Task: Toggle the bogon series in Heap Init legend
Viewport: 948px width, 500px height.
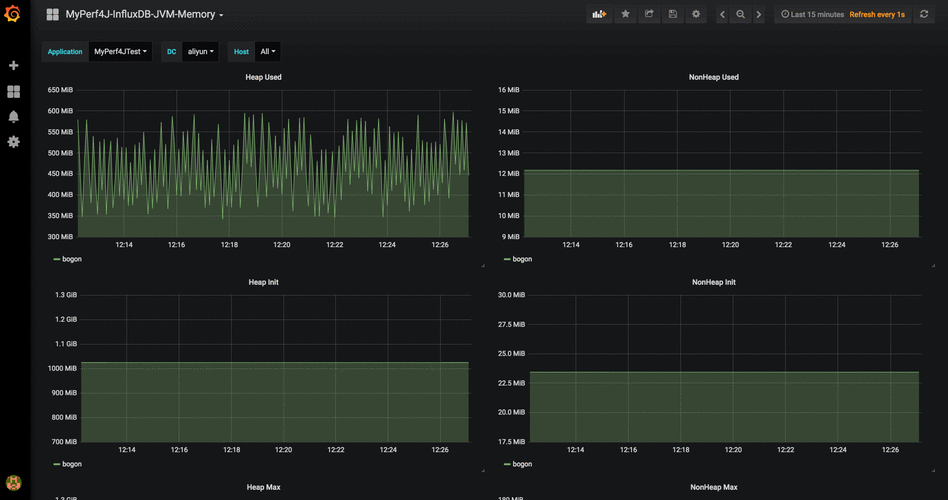Action: pos(71,464)
